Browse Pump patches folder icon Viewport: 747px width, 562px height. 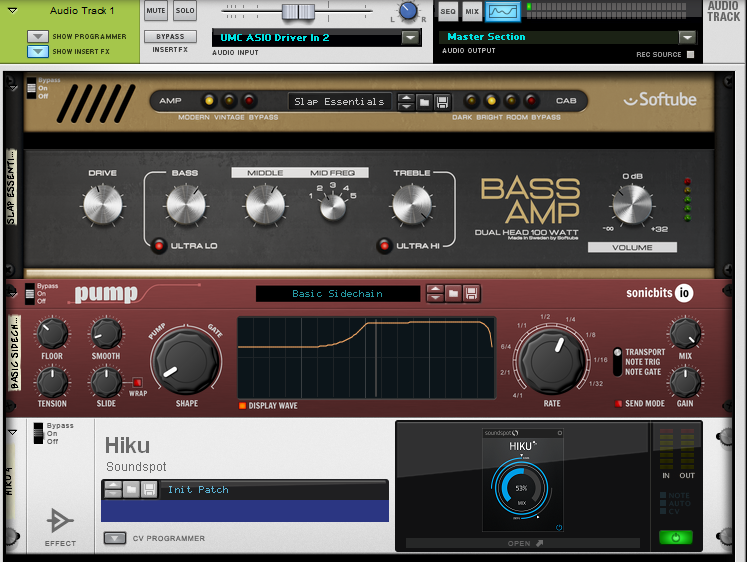tap(453, 293)
